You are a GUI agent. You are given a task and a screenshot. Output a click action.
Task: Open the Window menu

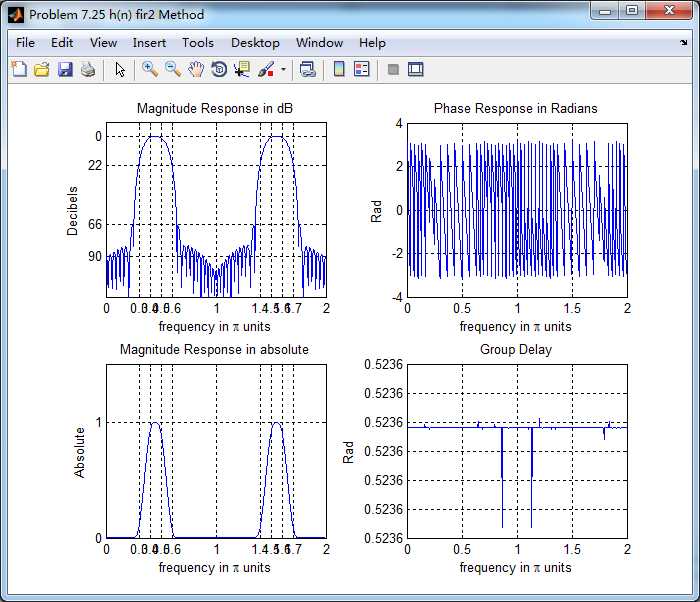click(320, 43)
